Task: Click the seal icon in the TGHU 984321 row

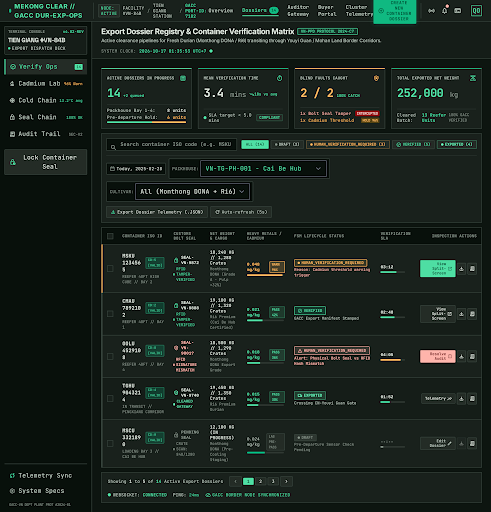Action: (x=176, y=393)
